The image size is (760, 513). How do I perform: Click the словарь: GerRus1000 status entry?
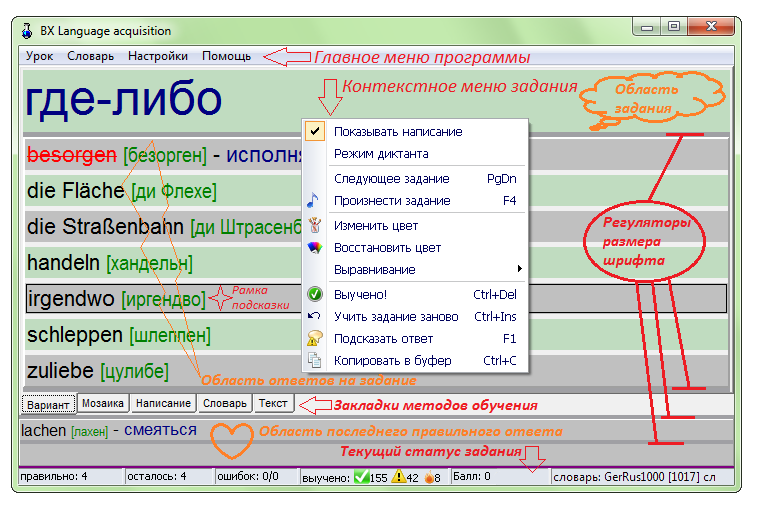point(634,477)
